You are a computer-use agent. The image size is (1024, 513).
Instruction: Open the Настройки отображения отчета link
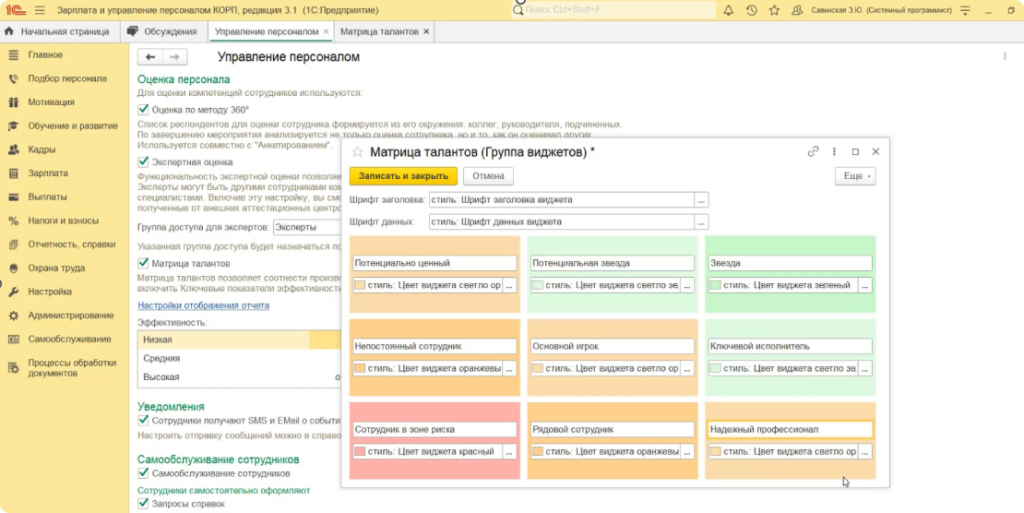tap(203, 305)
